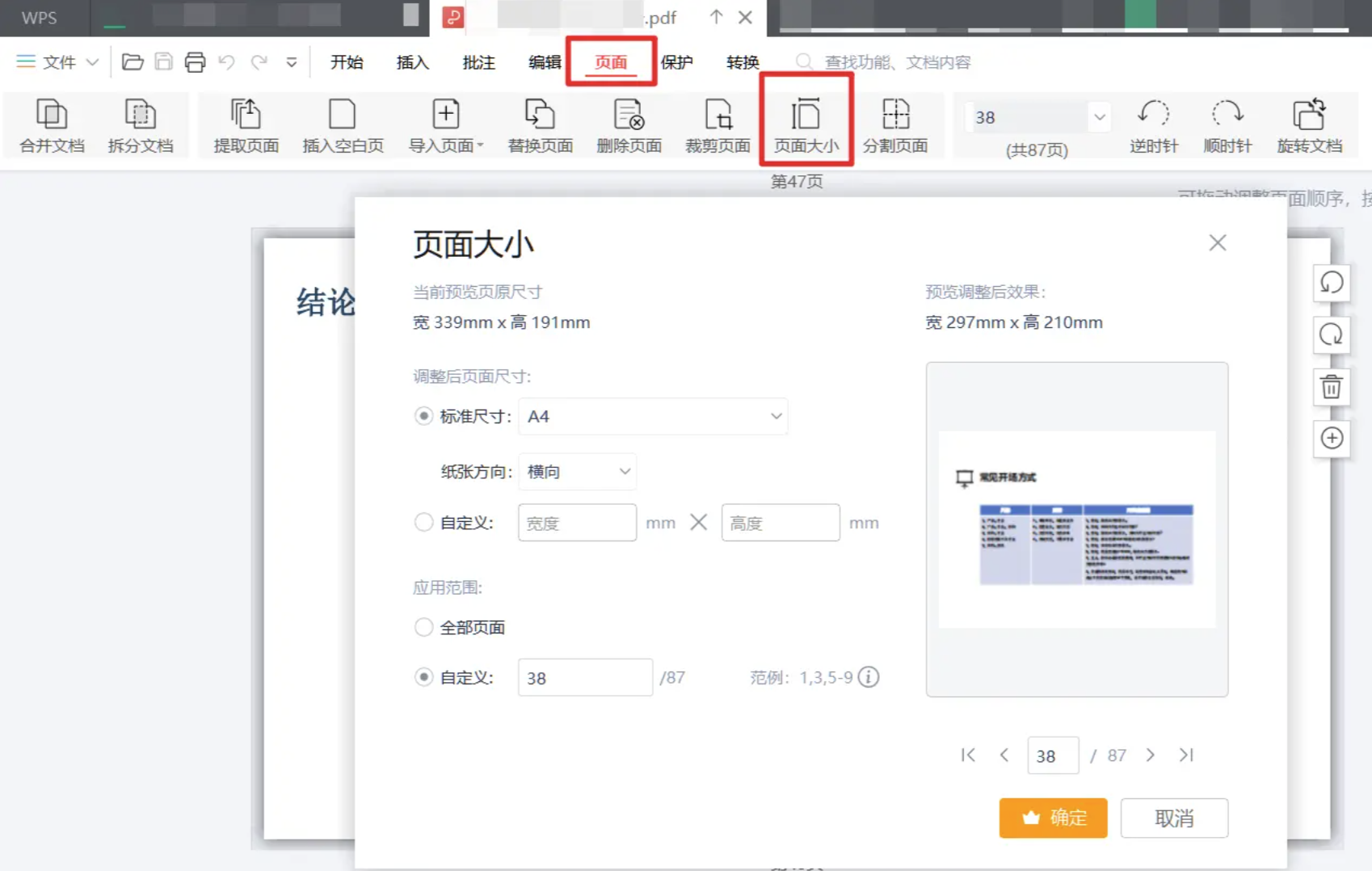This screenshot has width=1372, height=871.
Task: Expand the quick access toolbar customize arrow
Action: pos(292,62)
